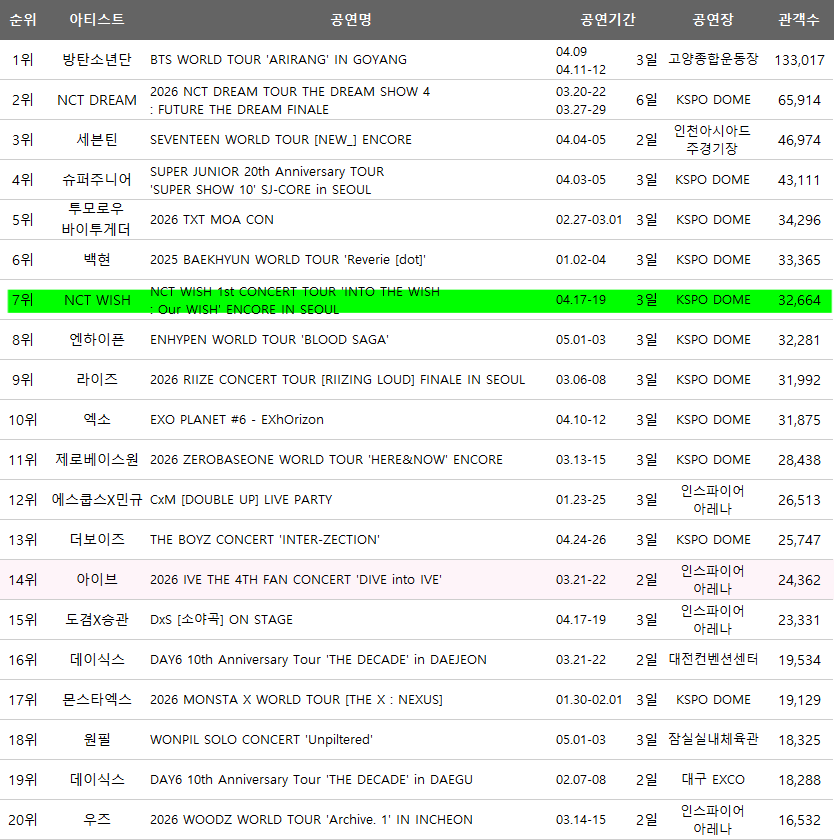Screen dimensions: 834x840
Task: Click date range 03.06-08
Action: click(x=581, y=380)
